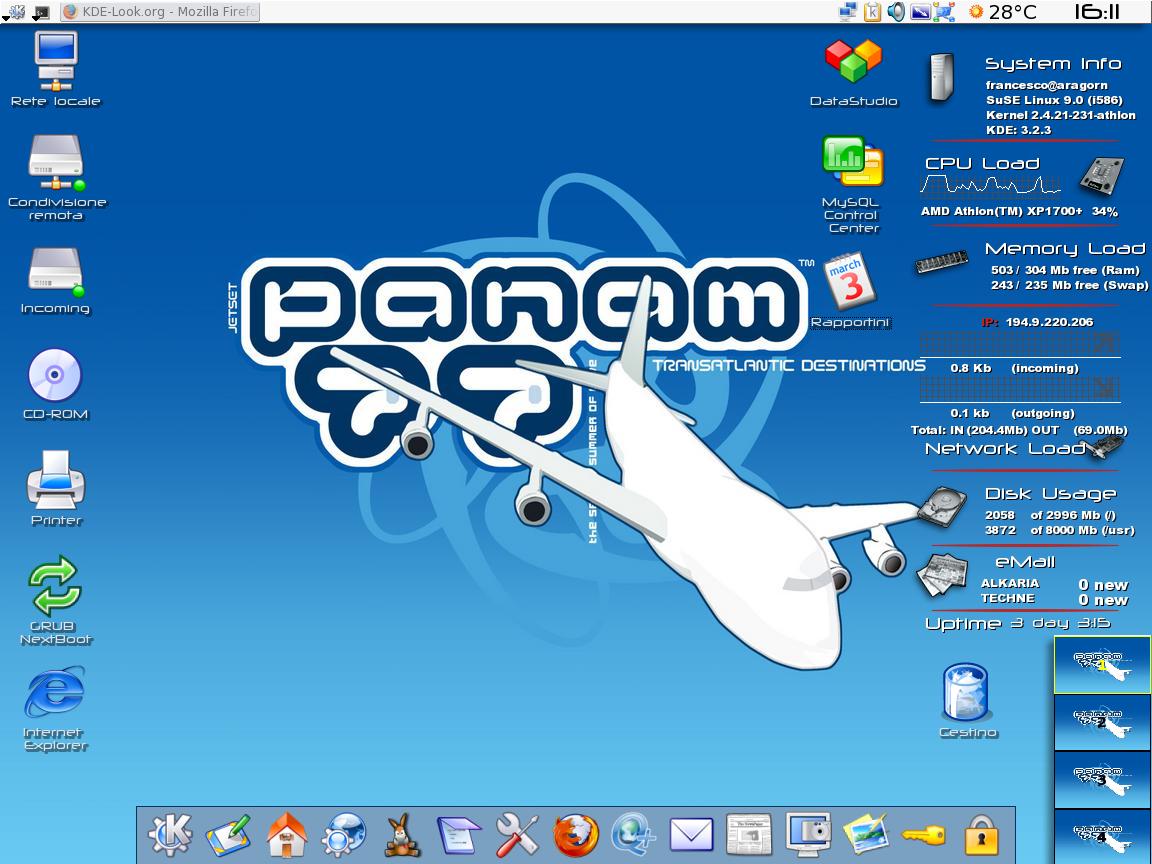Open the blue notepad icon in dock
Viewport: 1152px width, 864px height.
click(x=459, y=836)
